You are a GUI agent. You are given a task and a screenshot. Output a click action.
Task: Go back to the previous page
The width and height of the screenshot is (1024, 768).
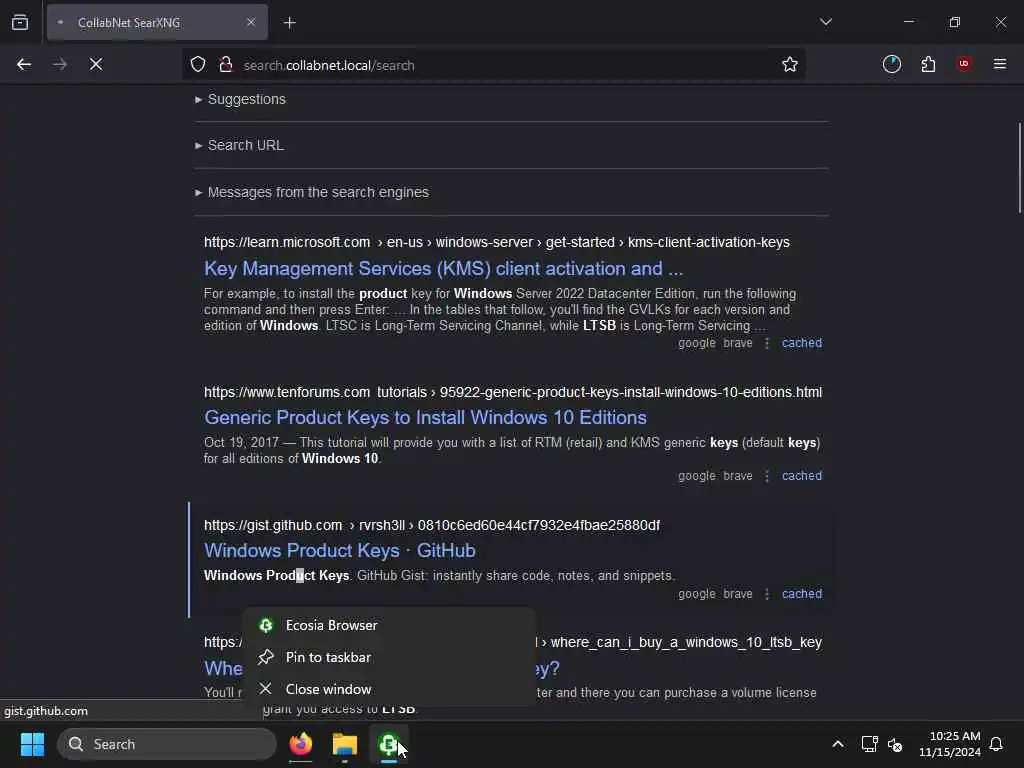[24, 64]
